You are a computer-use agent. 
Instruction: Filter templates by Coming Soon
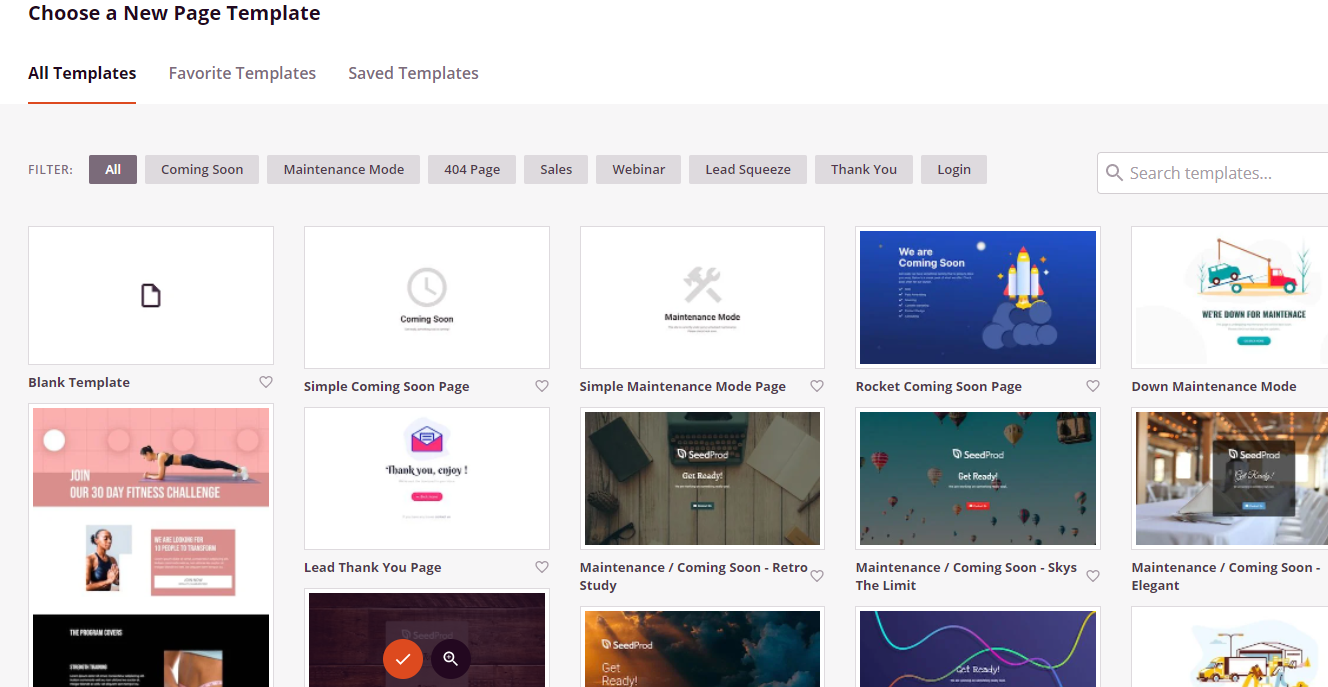(x=202, y=169)
